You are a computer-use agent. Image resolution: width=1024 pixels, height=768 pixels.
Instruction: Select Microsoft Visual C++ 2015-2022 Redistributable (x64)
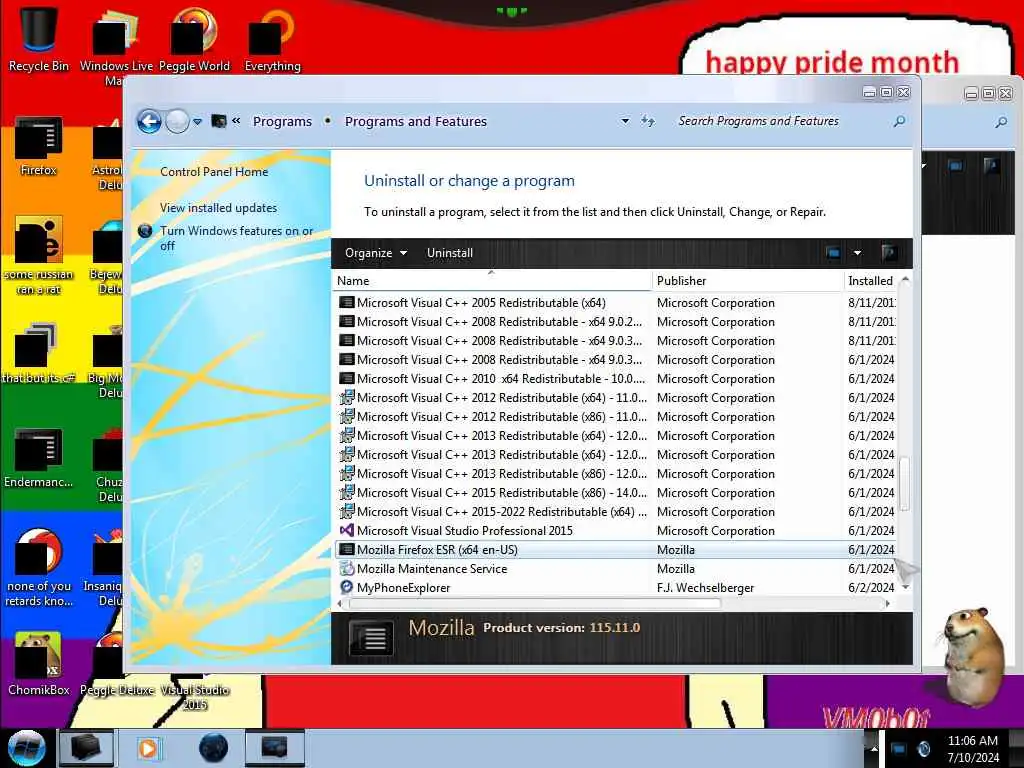(x=615, y=512)
